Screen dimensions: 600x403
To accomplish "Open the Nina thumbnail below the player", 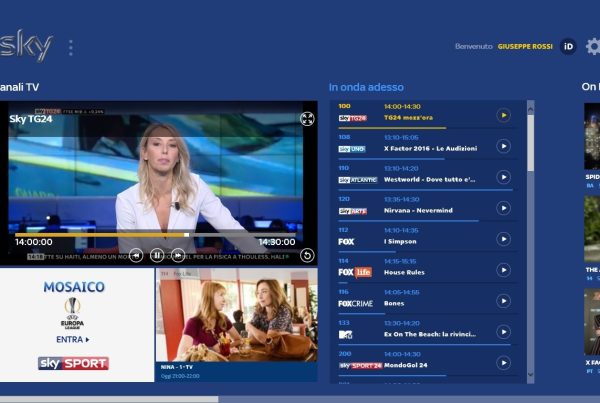I will (236, 315).
